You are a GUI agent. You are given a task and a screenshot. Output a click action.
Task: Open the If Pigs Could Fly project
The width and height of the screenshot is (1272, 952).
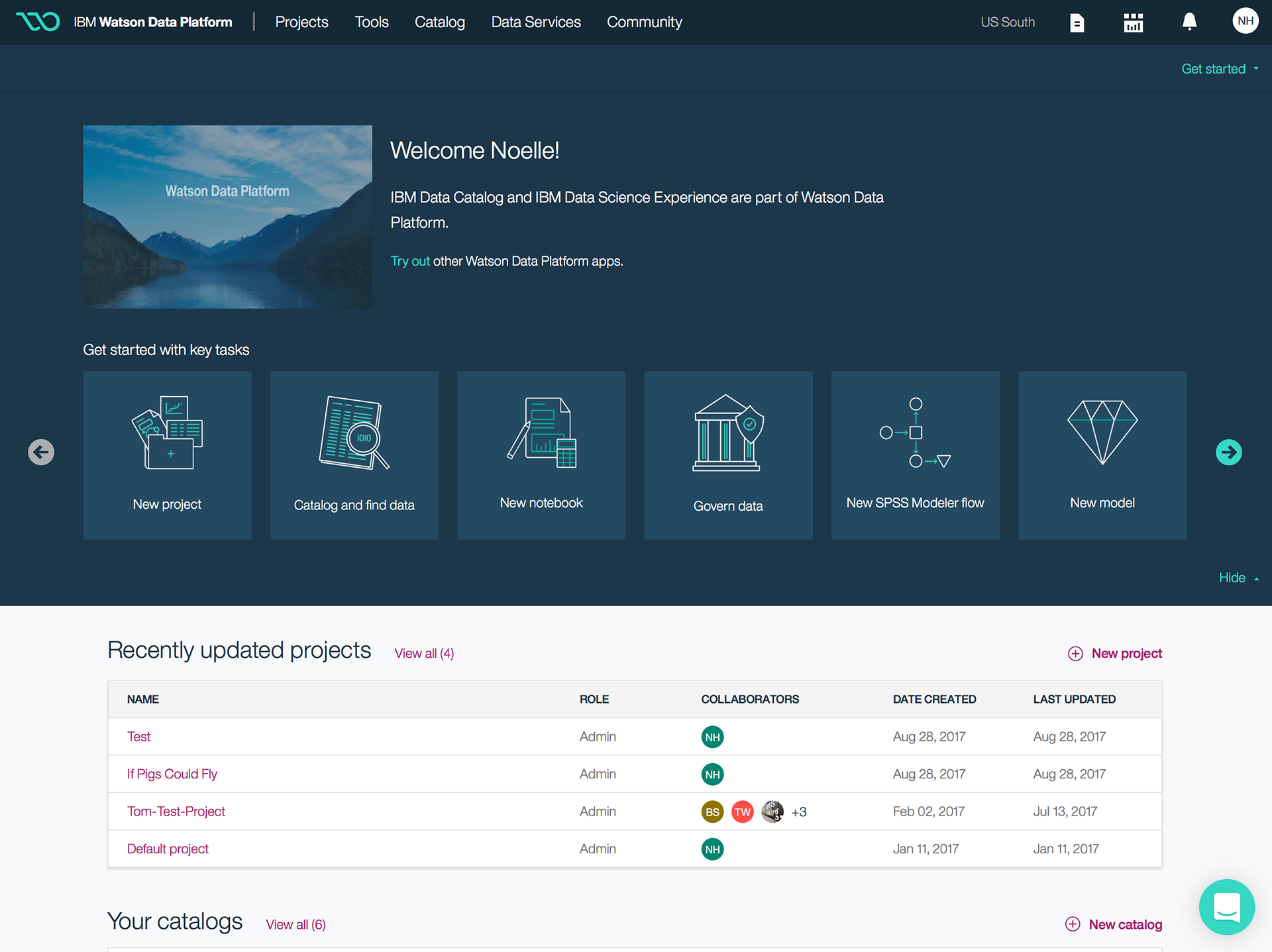coord(172,774)
